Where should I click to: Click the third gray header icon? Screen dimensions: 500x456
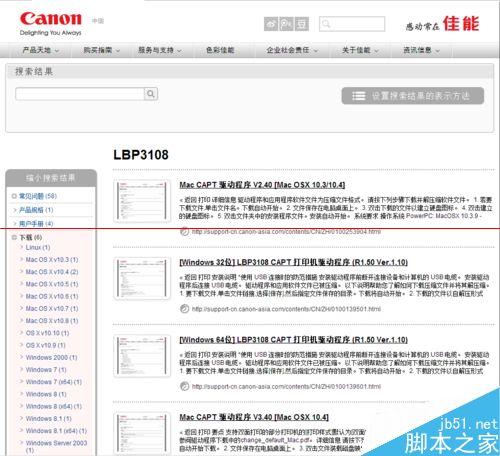301,24
